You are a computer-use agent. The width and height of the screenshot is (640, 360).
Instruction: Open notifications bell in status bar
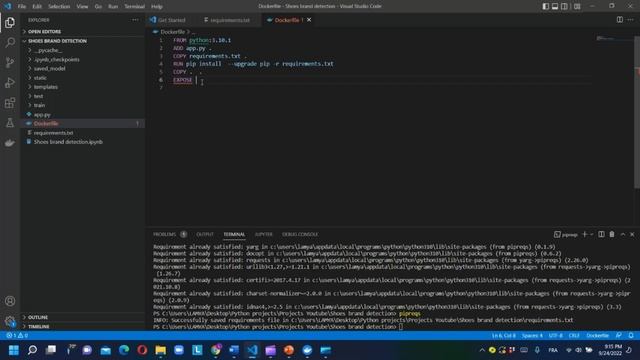tap(631, 336)
